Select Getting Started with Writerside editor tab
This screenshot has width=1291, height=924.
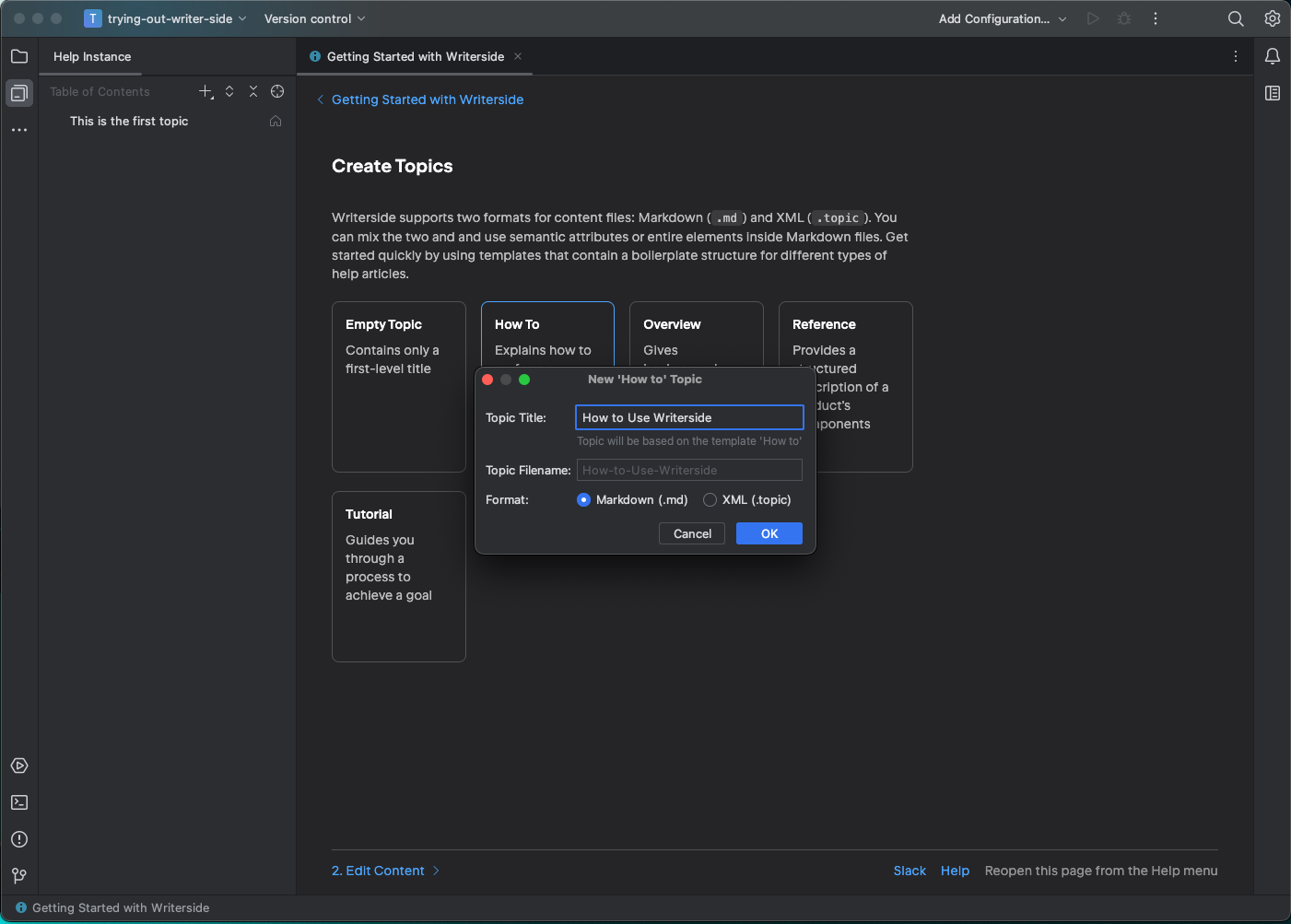pos(416,56)
